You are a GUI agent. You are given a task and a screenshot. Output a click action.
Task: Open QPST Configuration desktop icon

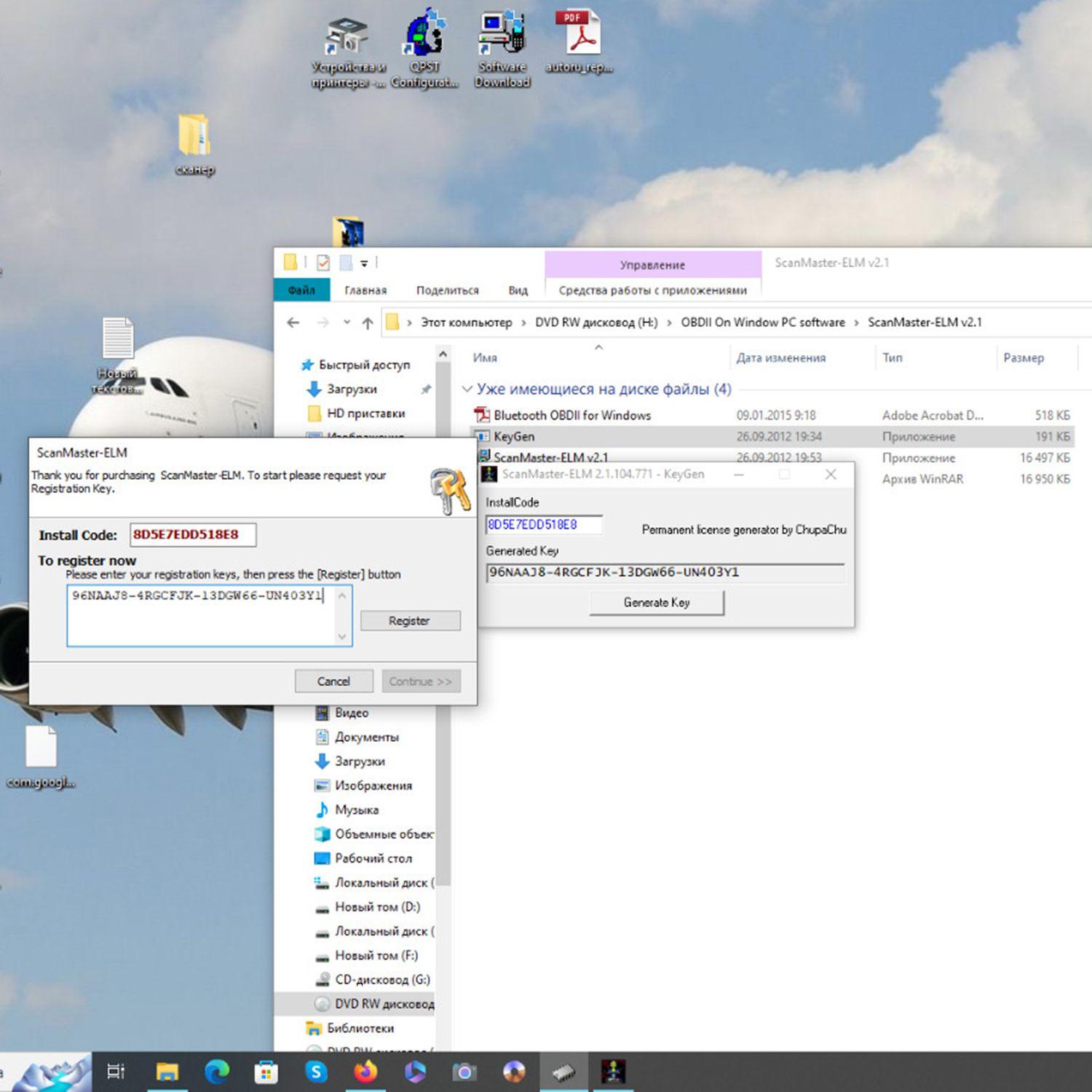[424, 51]
